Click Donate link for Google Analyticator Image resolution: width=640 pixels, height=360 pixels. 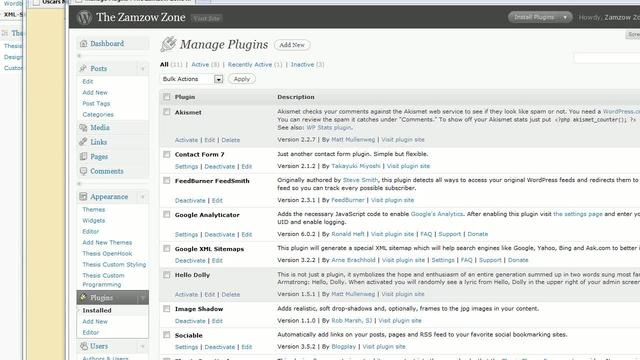[x=478, y=234]
